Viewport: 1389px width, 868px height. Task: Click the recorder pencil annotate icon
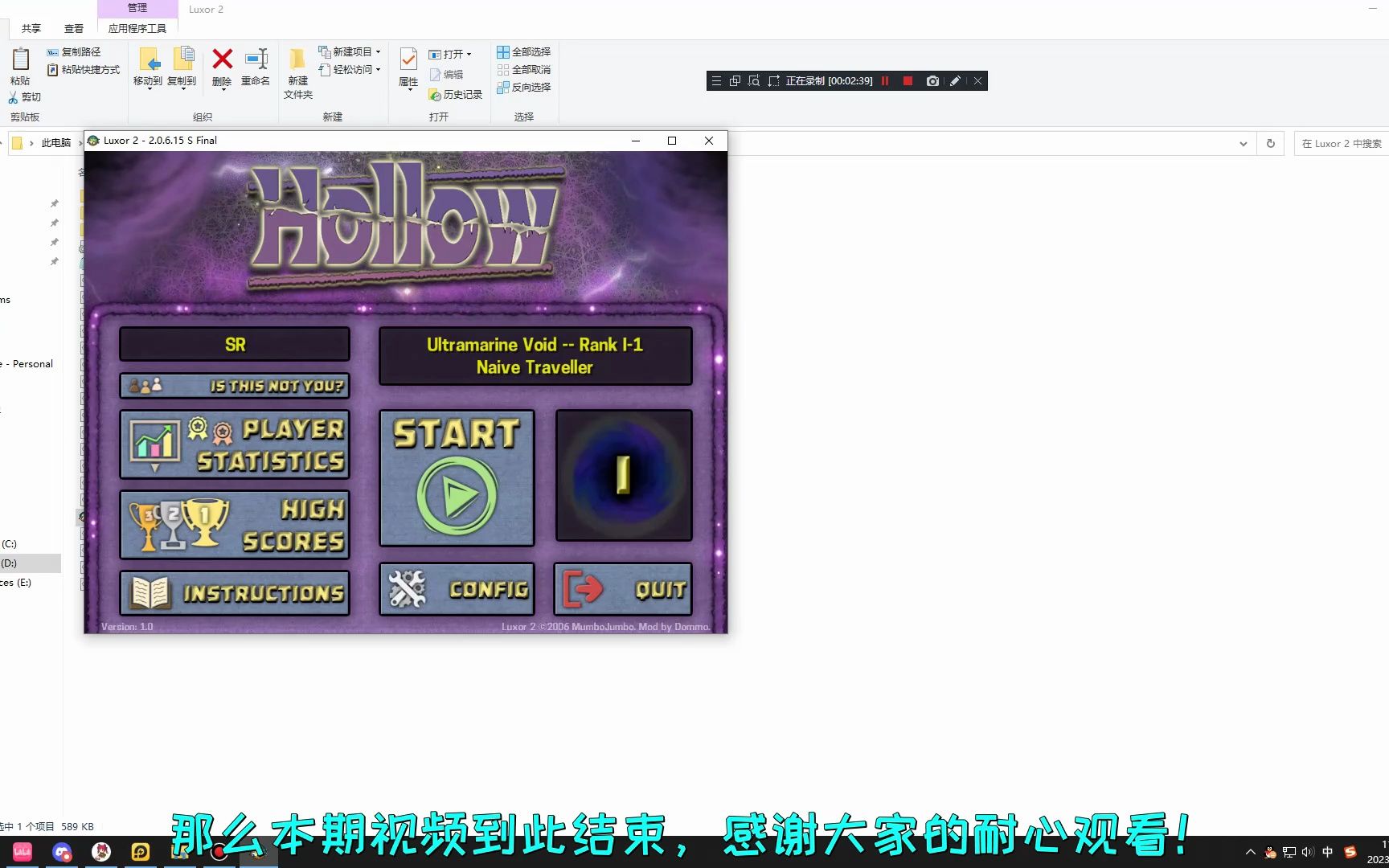click(x=955, y=81)
